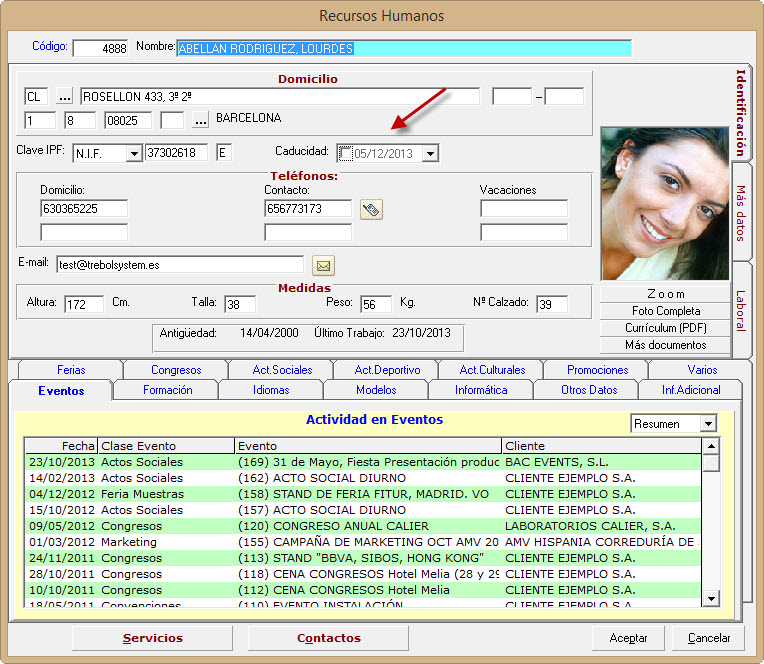This screenshot has height=664, width=764.
Task: Click the address field ROSELLON 433
Action: click(x=280, y=96)
